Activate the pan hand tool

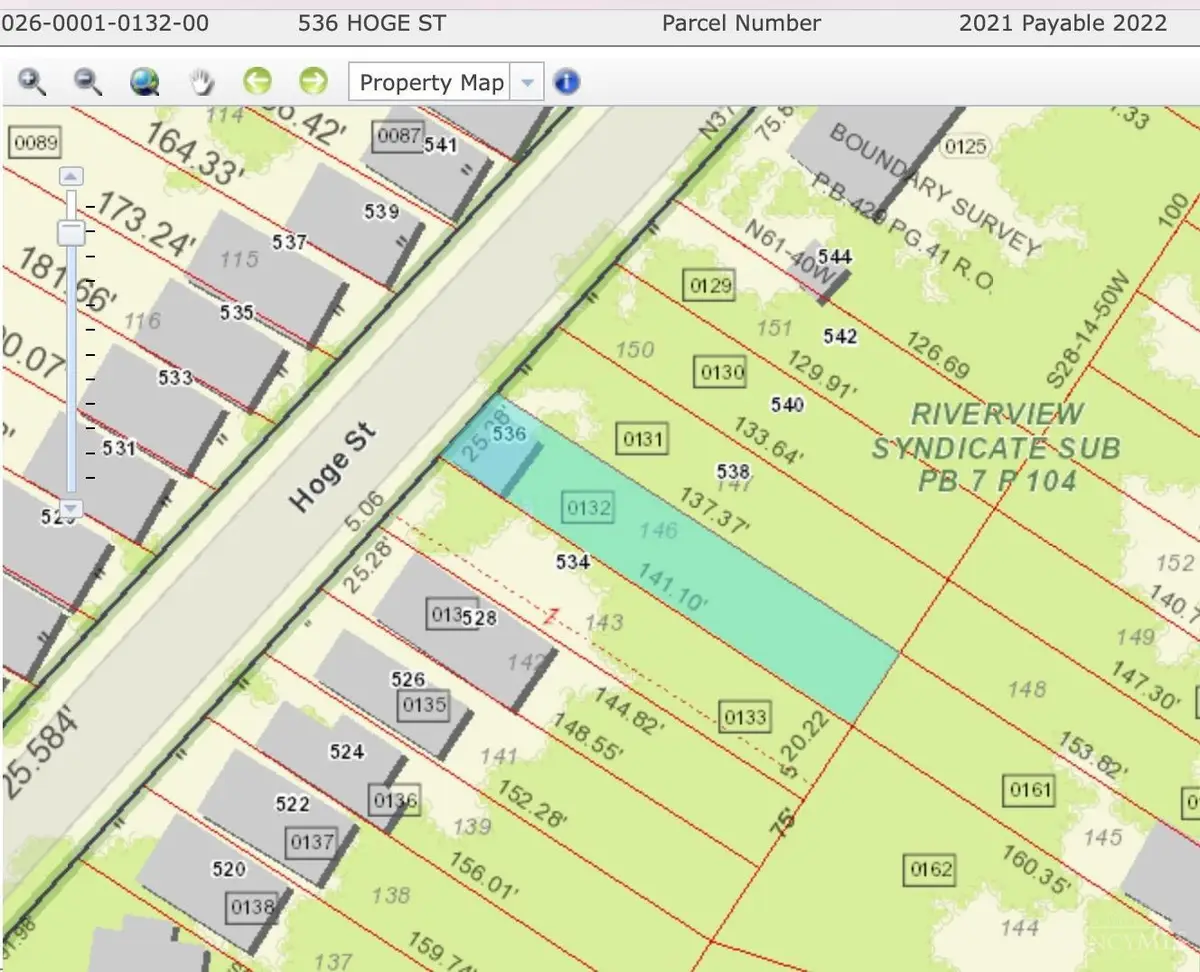pos(203,82)
